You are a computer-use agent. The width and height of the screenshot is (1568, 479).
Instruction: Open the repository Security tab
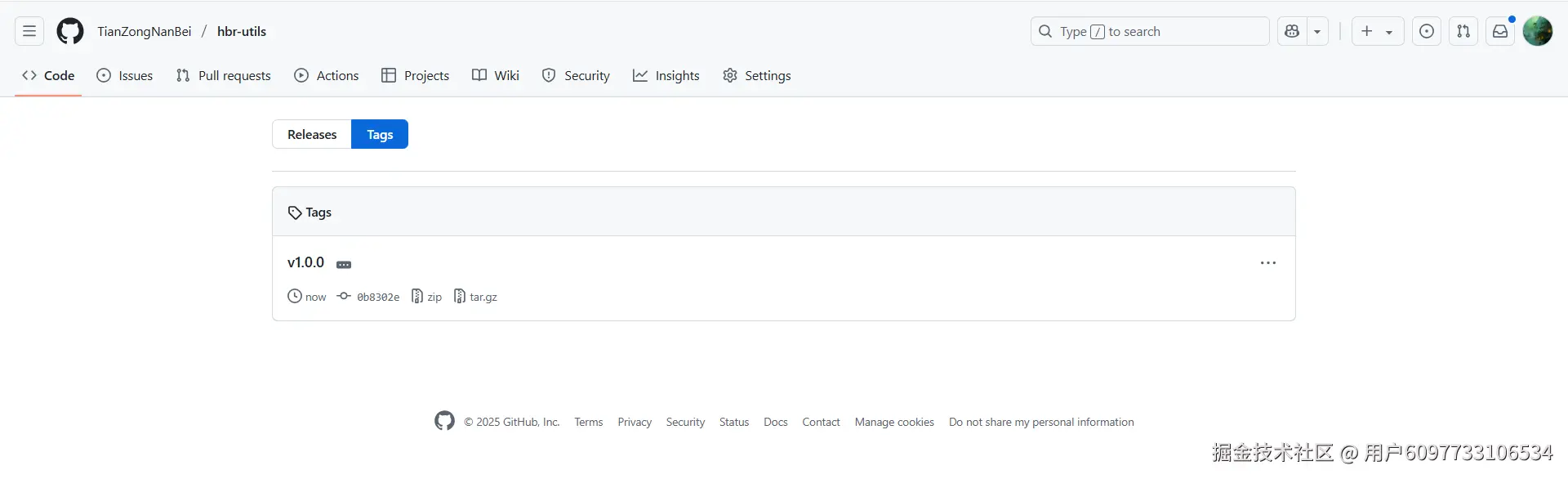(576, 75)
